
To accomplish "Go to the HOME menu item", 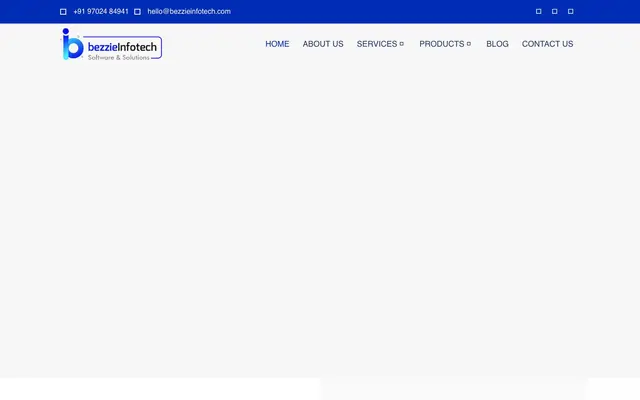I will click(x=277, y=44).
